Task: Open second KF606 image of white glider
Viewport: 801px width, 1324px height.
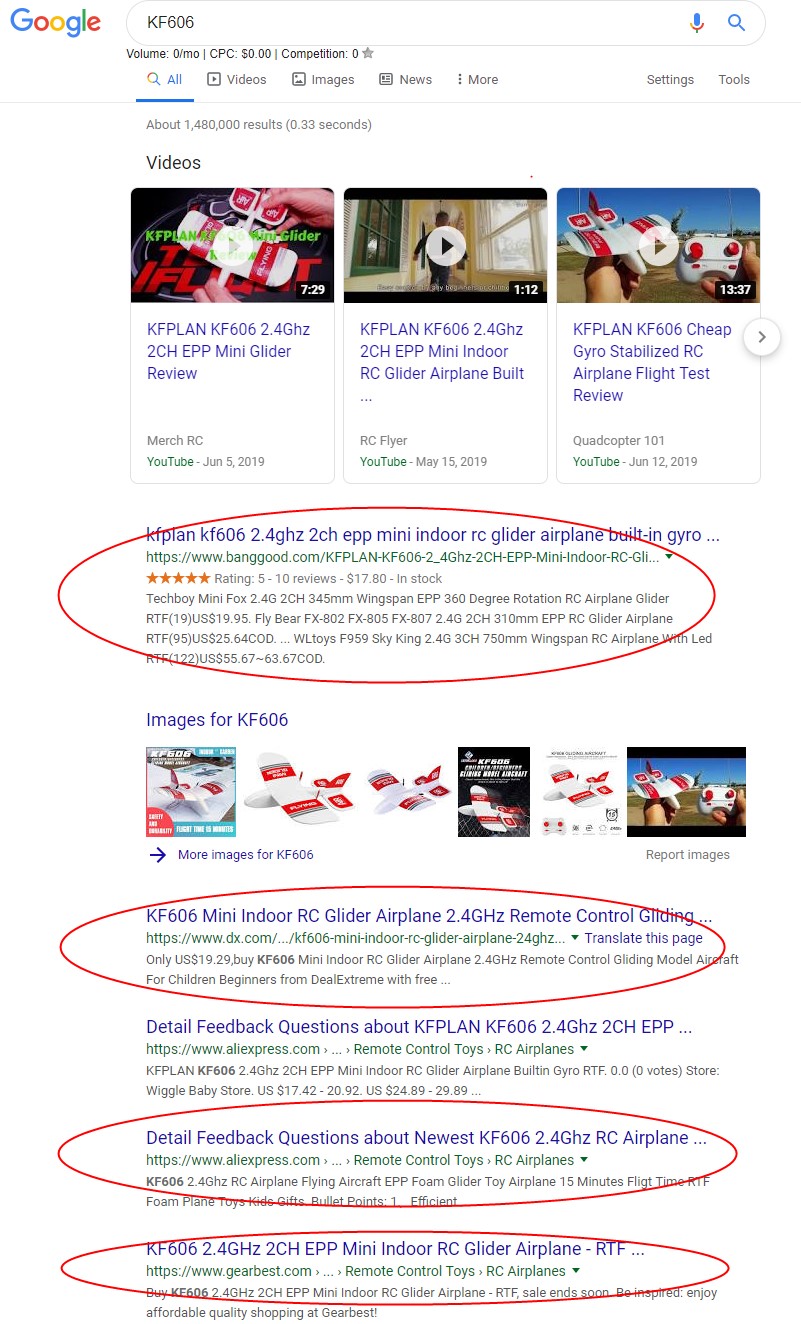Action: click(299, 792)
